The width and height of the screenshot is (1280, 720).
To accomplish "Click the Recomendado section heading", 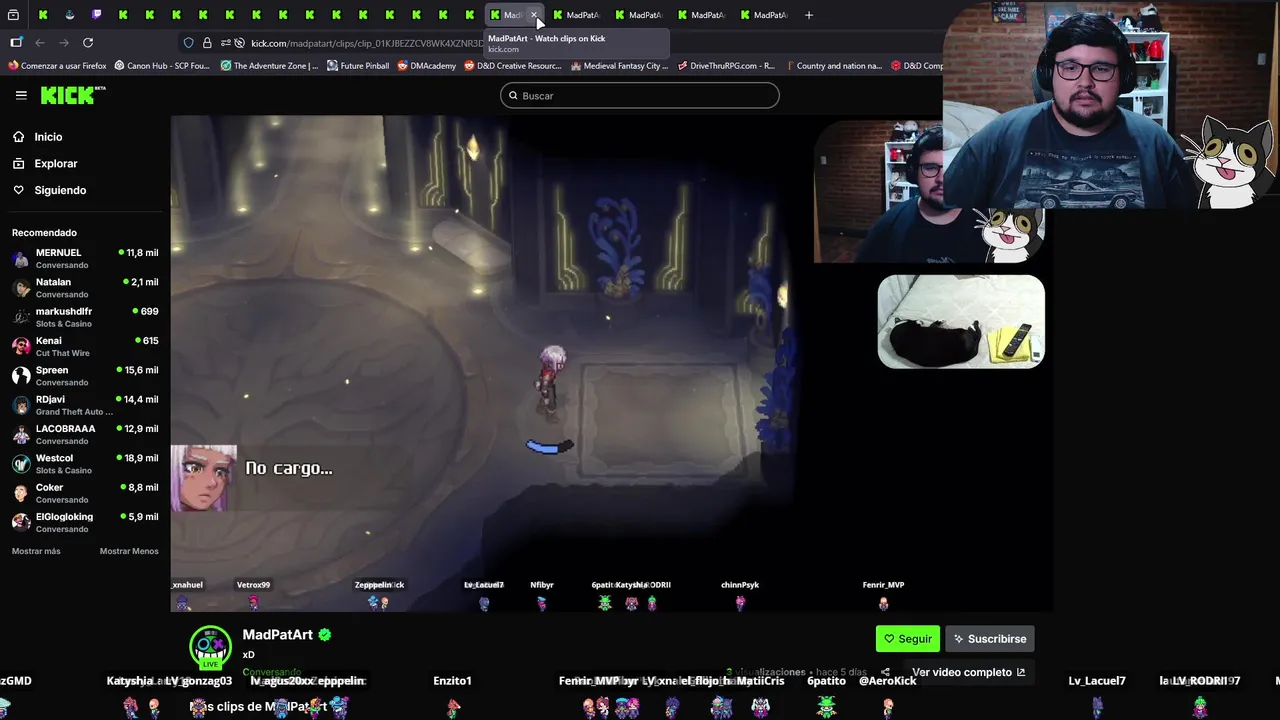I will (44, 233).
